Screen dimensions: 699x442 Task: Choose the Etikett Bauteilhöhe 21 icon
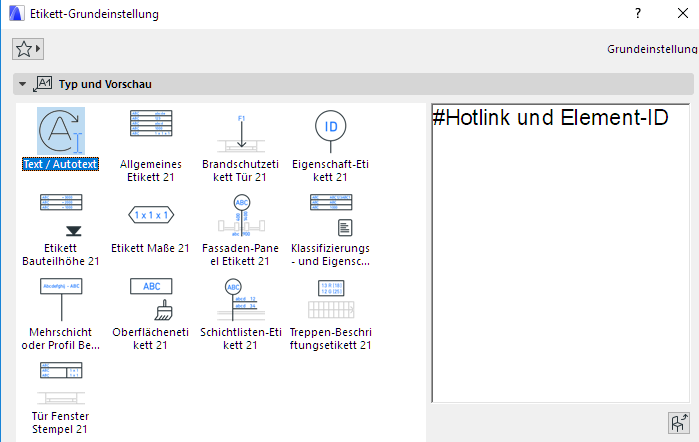(x=61, y=215)
